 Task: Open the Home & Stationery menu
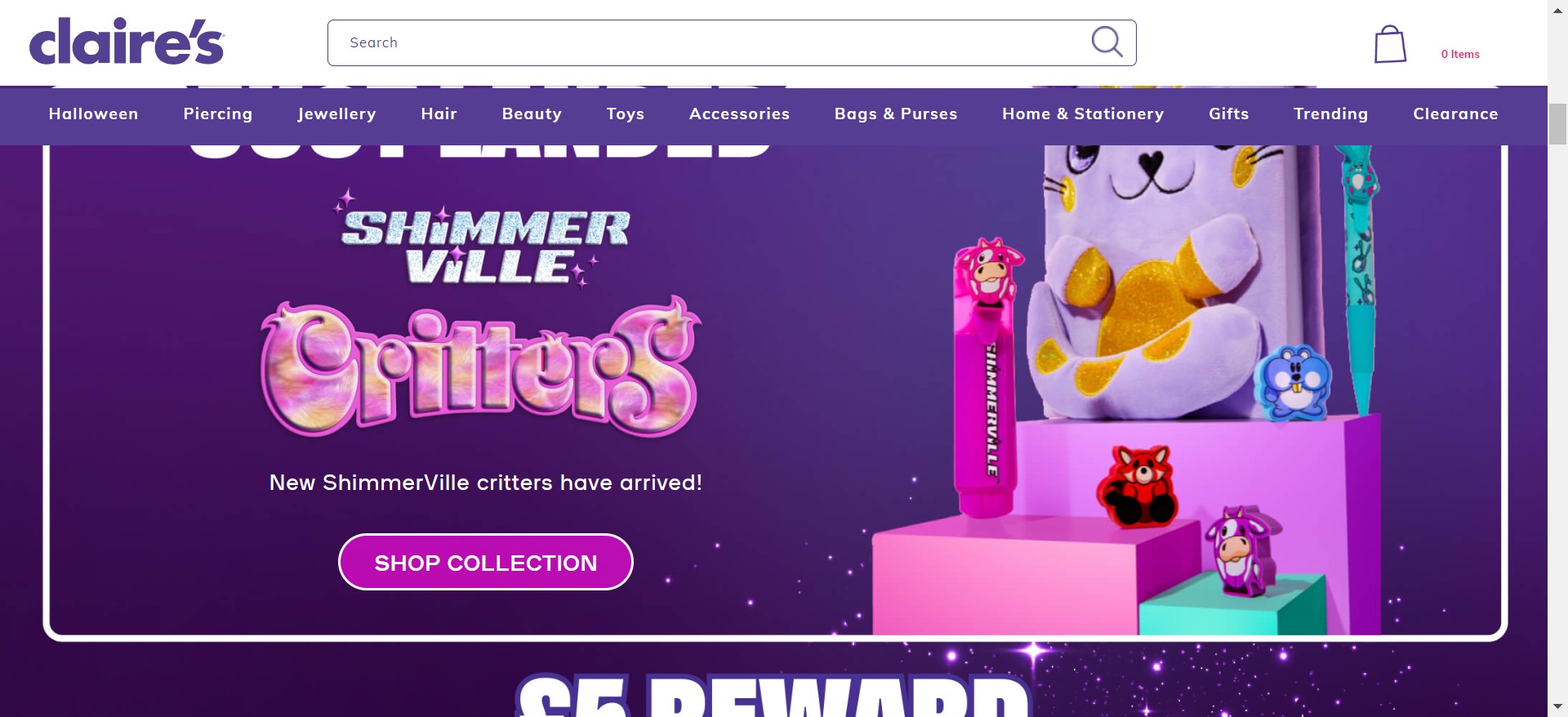1083,114
